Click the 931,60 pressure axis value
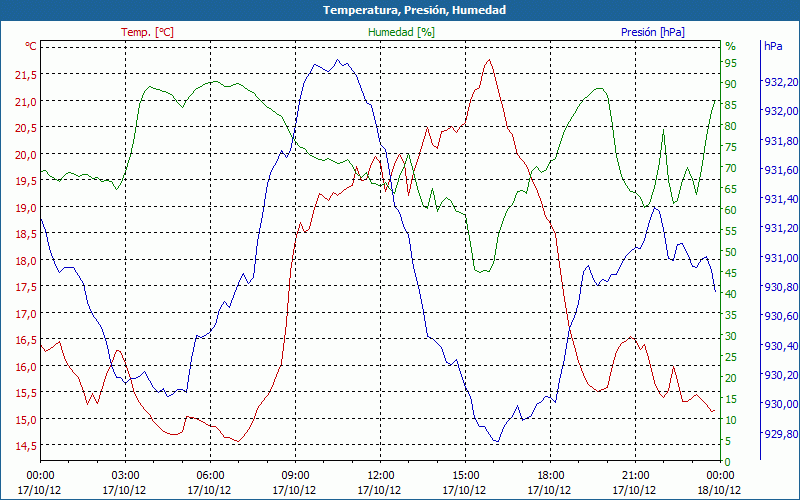This screenshot has width=800, height=500. coord(781,170)
